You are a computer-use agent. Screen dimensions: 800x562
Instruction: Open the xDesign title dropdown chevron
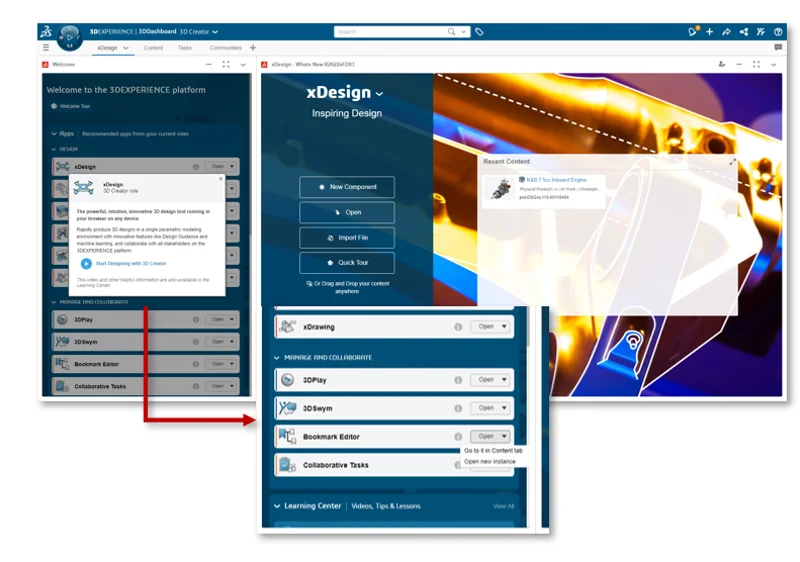pyautogui.click(x=379, y=94)
